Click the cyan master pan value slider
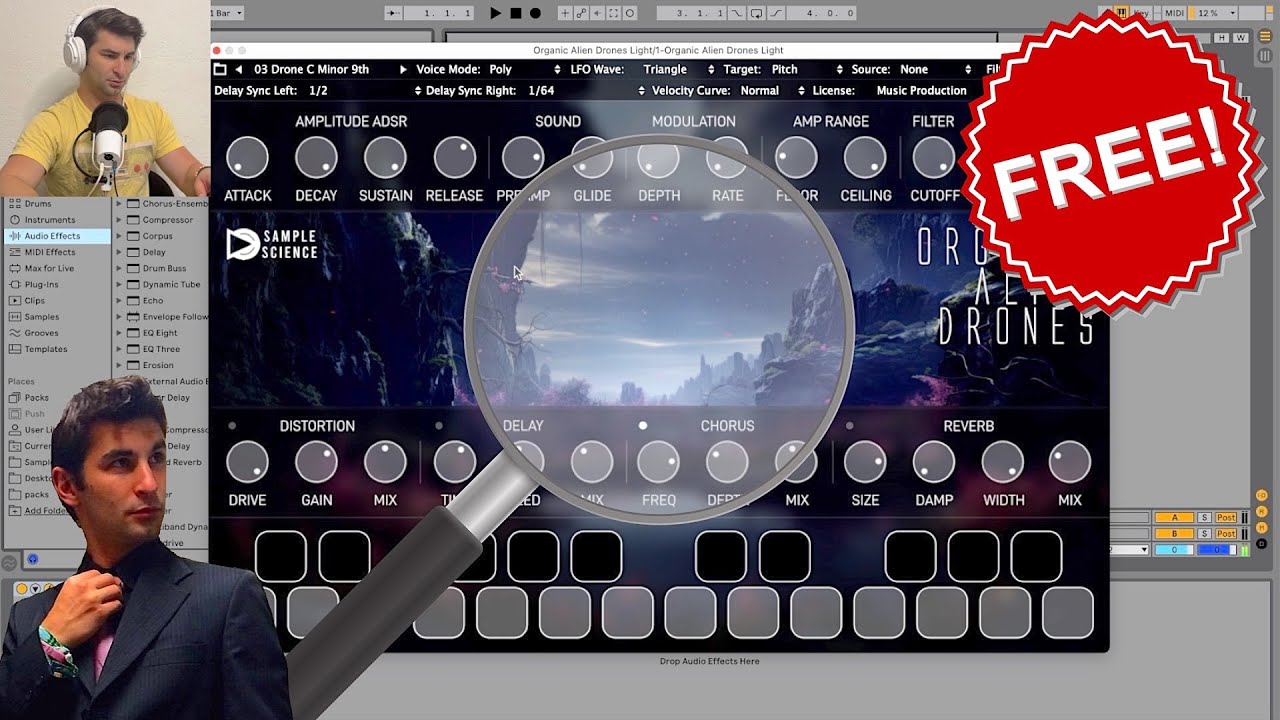Screen dimensions: 1280x720 [1174, 550]
